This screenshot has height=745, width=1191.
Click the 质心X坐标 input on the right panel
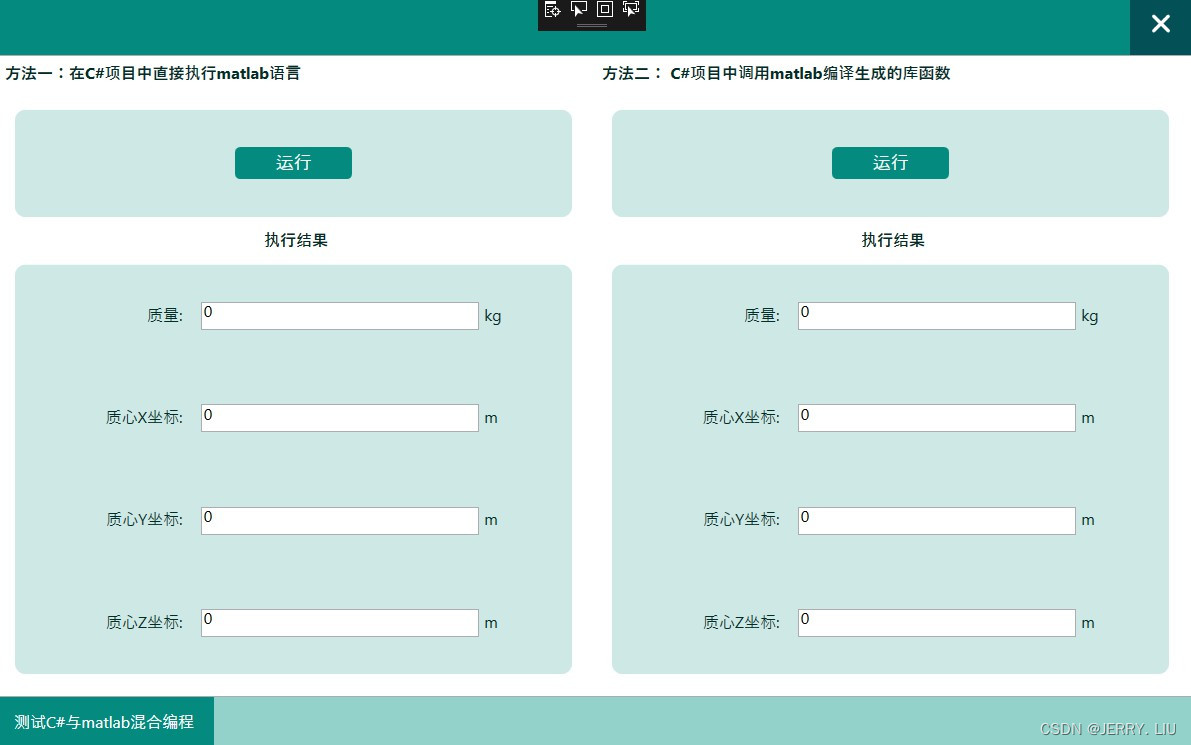pos(936,417)
